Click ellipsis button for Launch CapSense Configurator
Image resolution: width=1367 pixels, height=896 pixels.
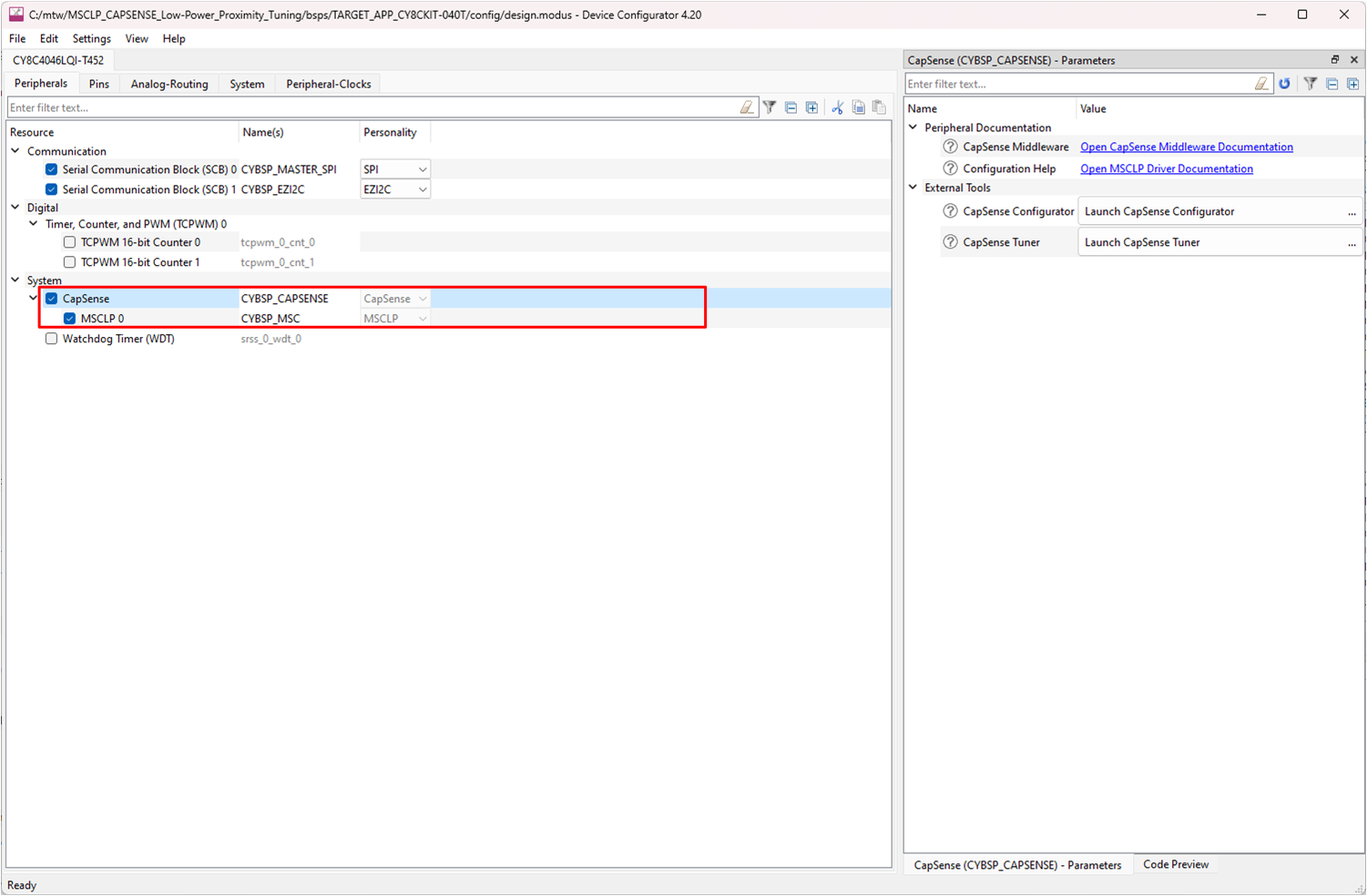1352,212
